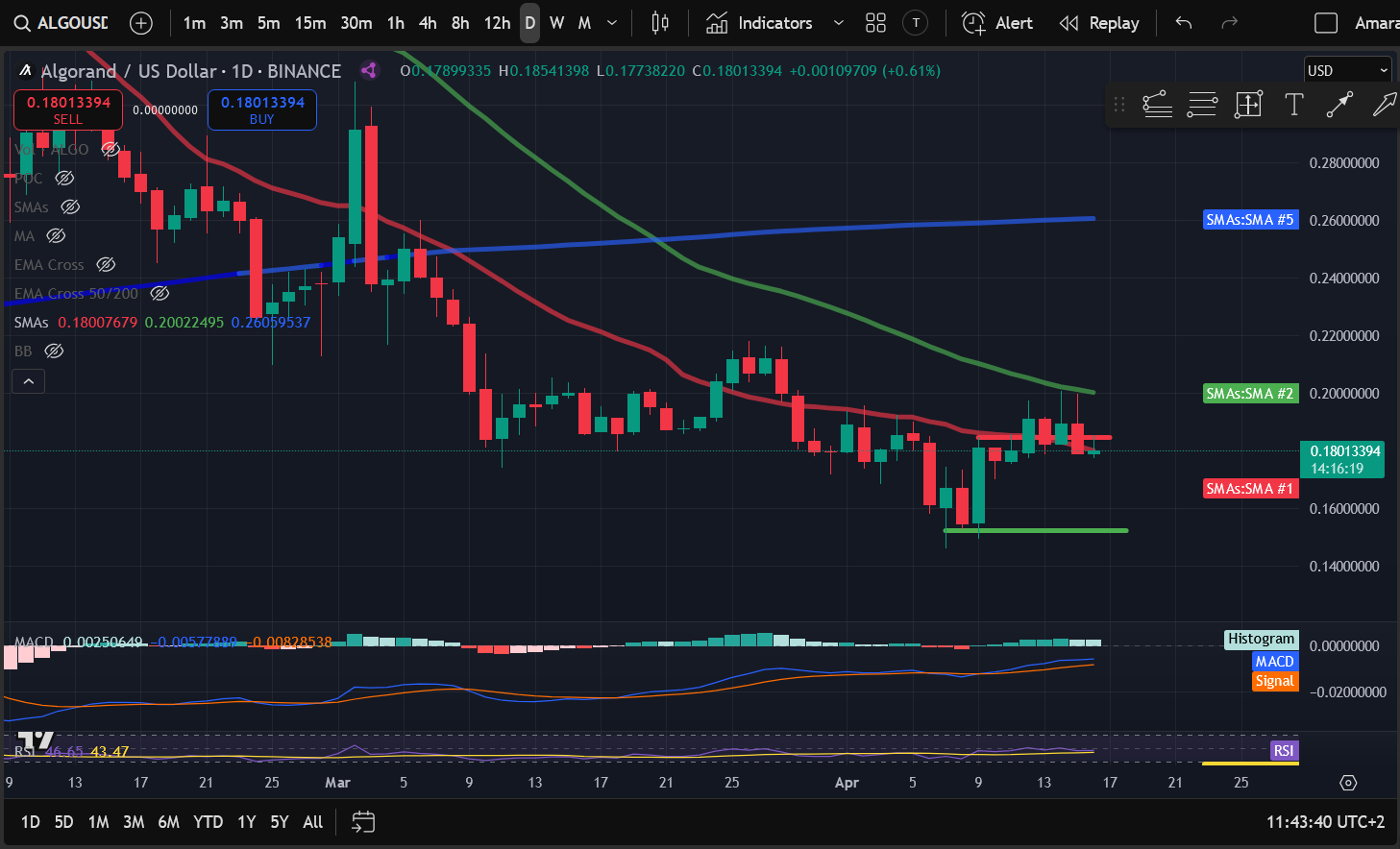
Task: Open the Indicators dialog
Action: [760, 23]
